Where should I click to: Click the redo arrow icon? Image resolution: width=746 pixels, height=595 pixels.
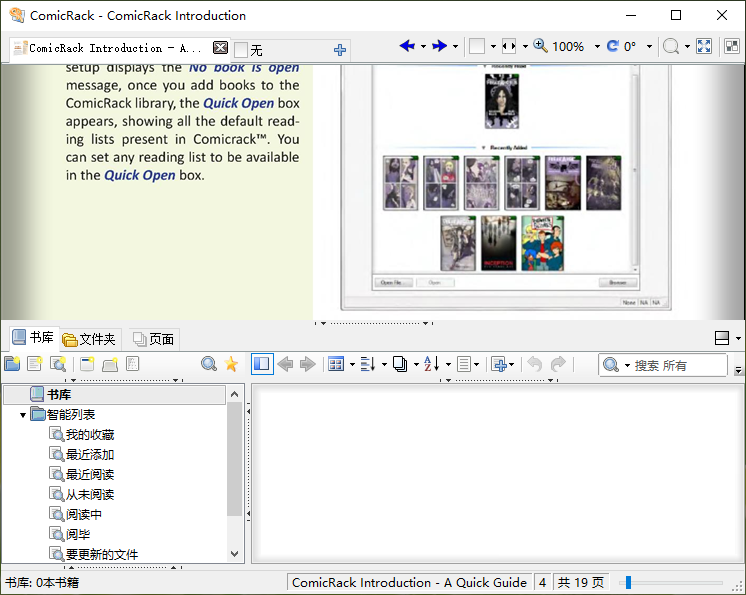click(558, 364)
